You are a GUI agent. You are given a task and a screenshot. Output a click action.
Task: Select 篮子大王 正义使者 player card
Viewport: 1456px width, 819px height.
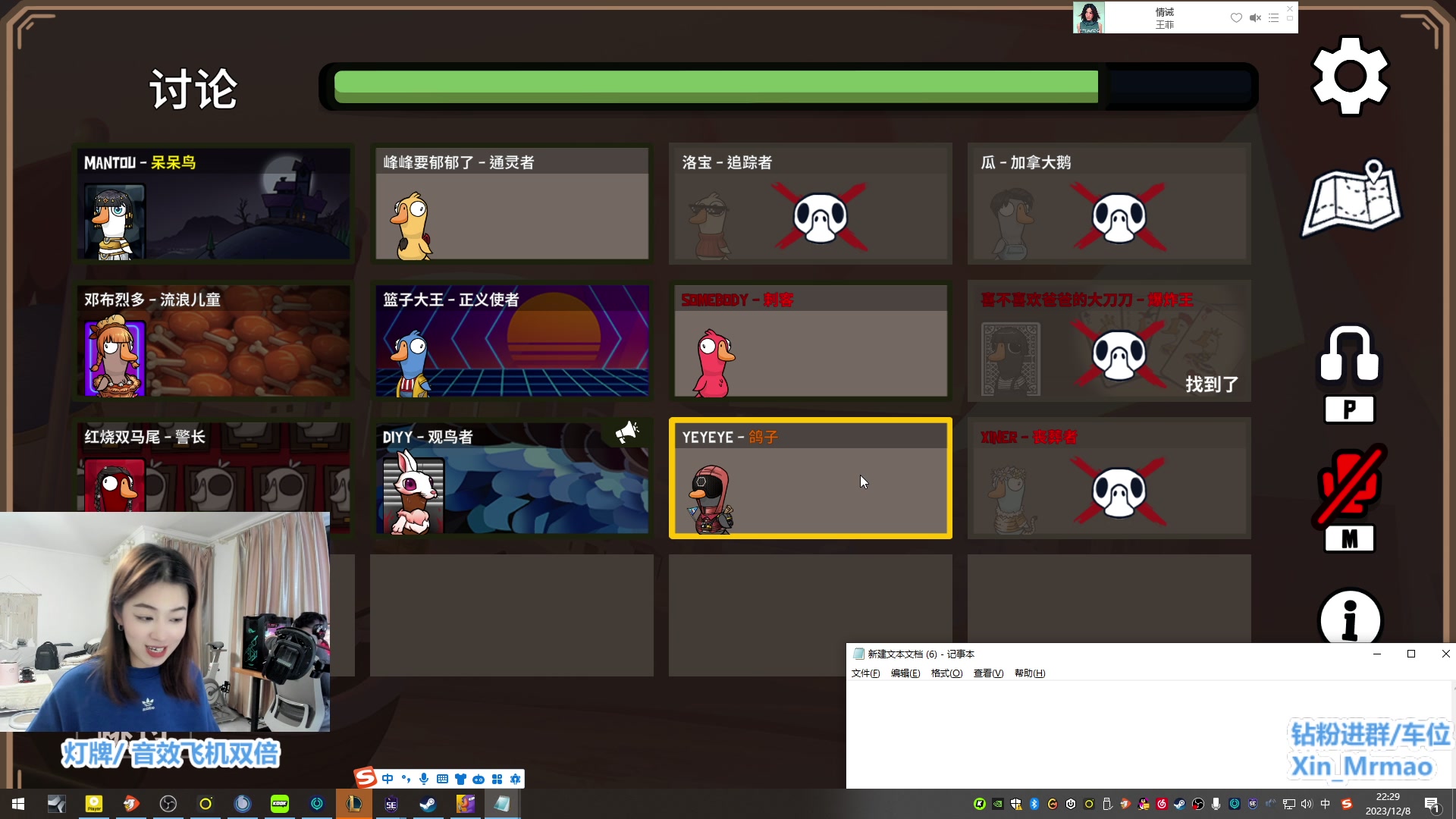point(512,340)
